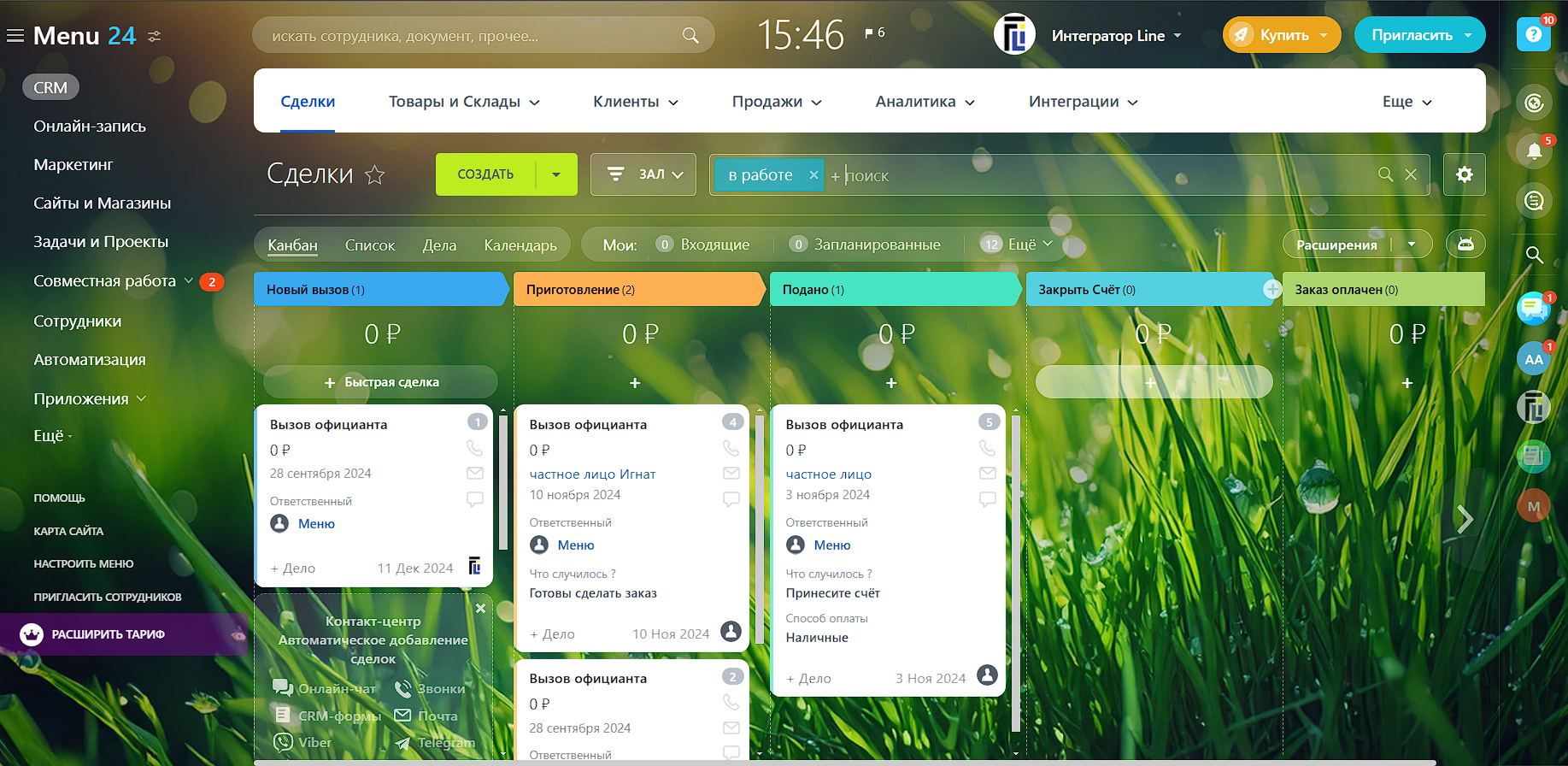The width and height of the screenshot is (1568, 766).
Task: Open notifications bell in right sidebar
Action: [1535, 151]
